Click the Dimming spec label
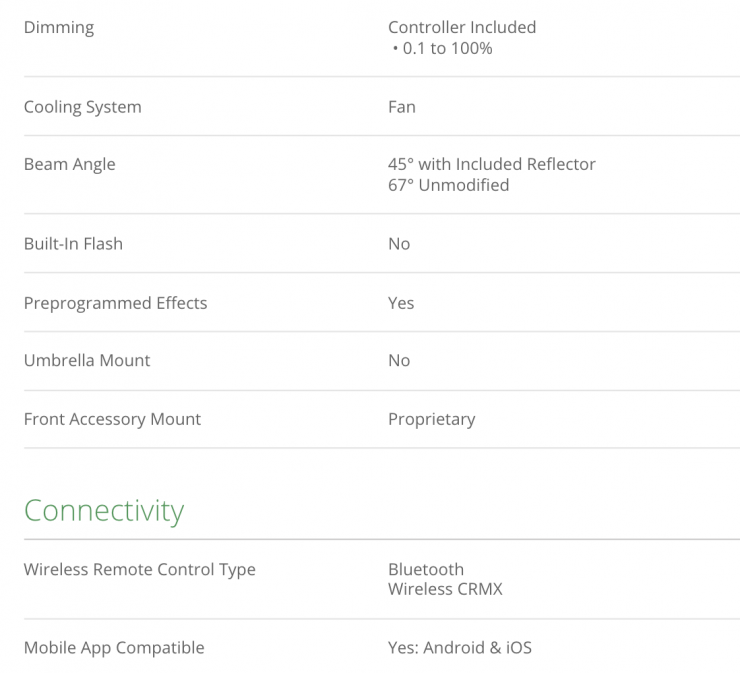The height and width of the screenshot is (673, 740). 59,28
